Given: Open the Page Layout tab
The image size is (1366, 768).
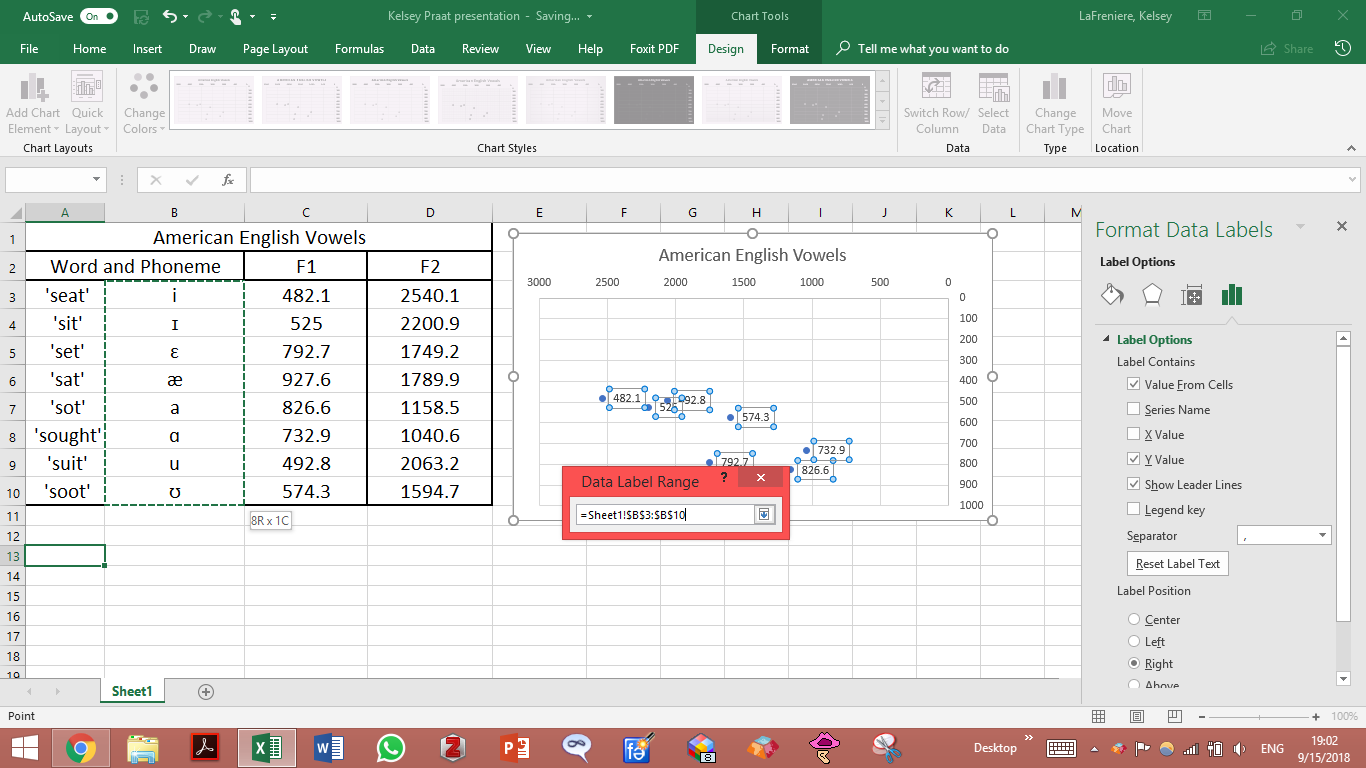Looking at the screenshot, I should 275,48.
